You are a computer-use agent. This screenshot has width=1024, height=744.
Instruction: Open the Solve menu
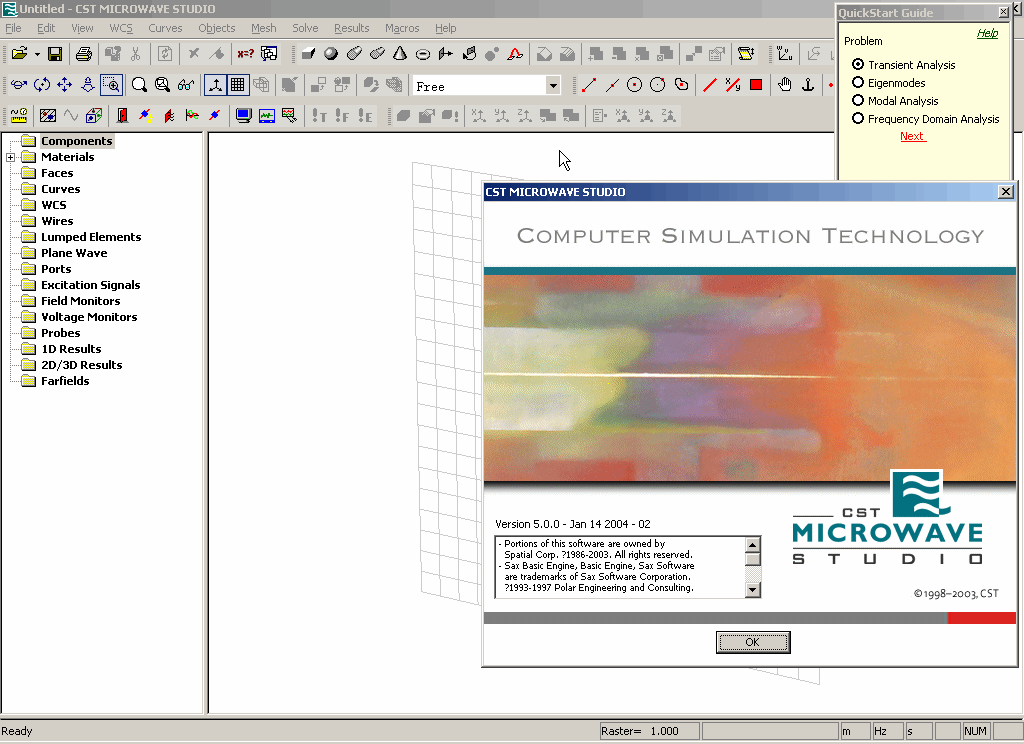[305, 28]
